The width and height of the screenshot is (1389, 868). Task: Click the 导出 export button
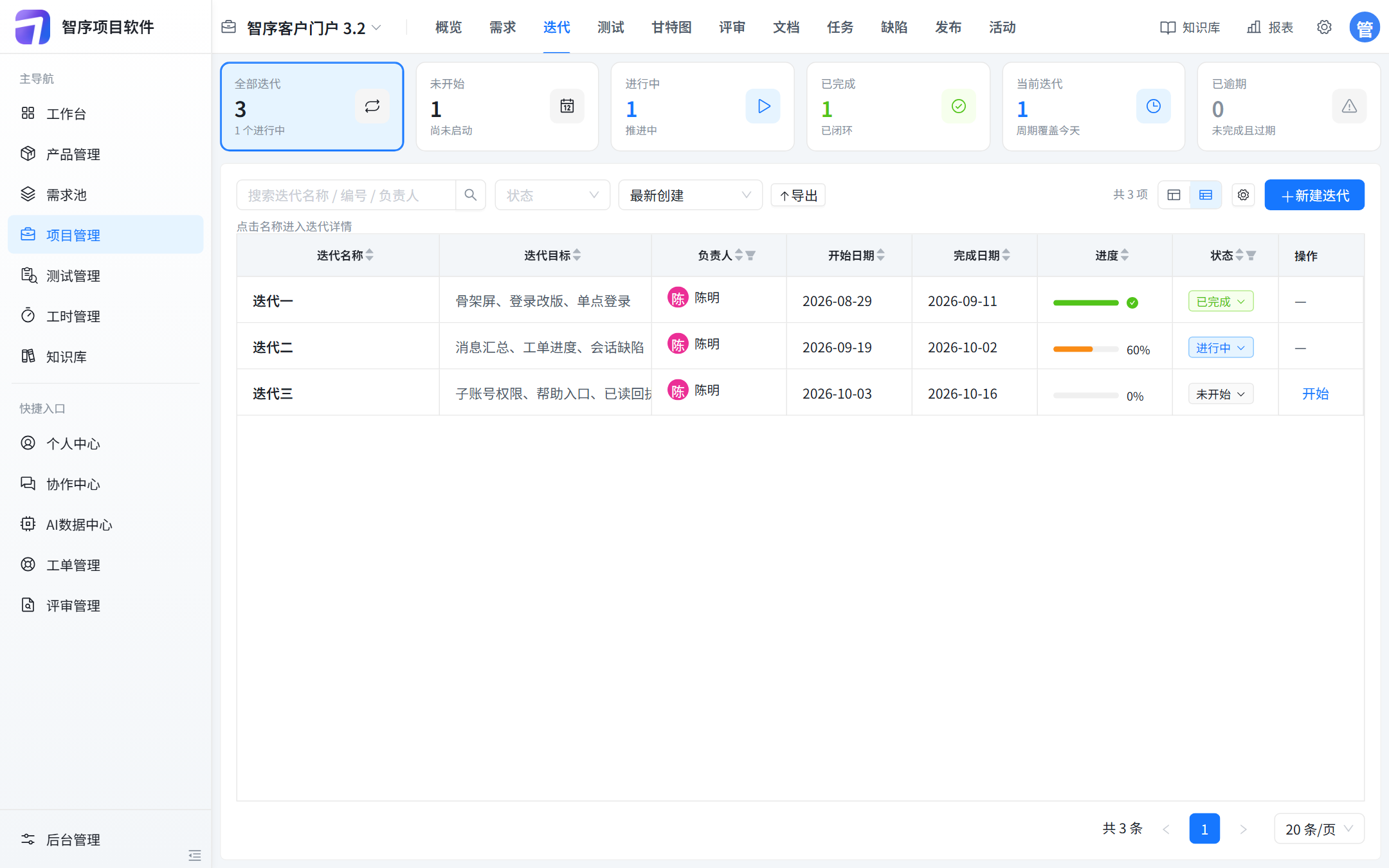(x=798, y=195)
